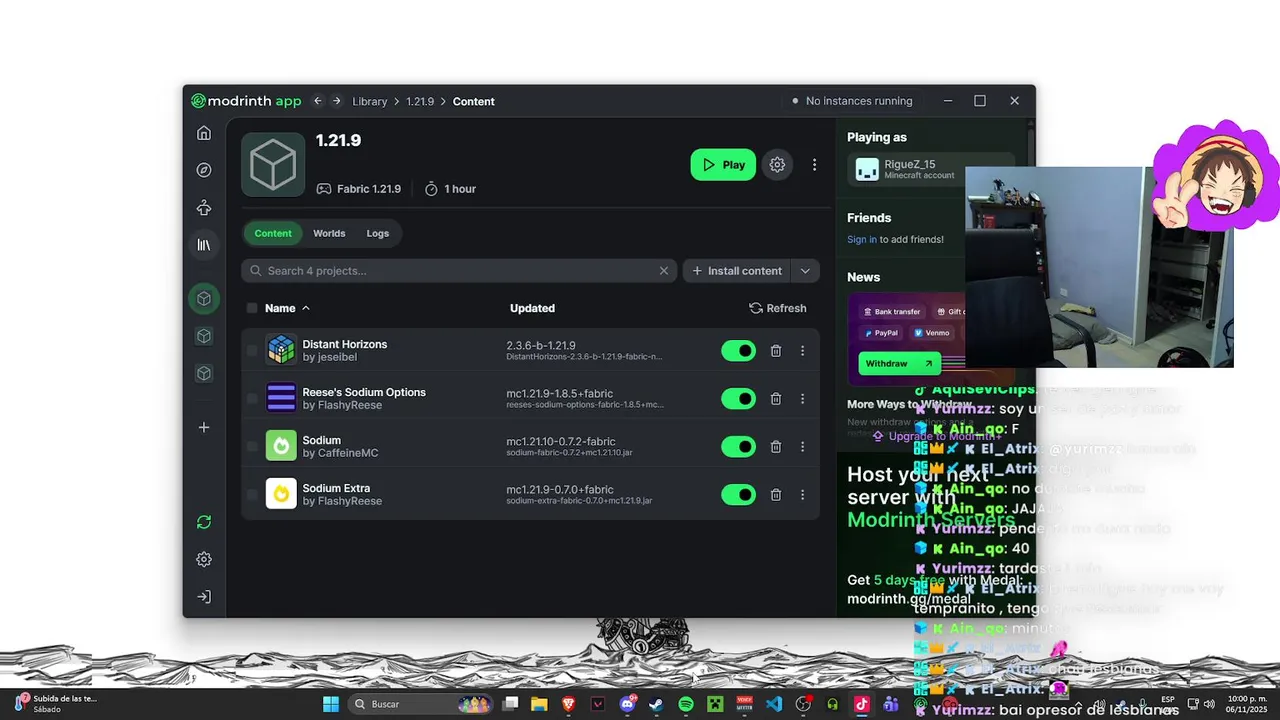The height and width of the screenshot is (720, 1280).
Task: Delete Reese's Sodium Options mod
Action: coord(776,399)
